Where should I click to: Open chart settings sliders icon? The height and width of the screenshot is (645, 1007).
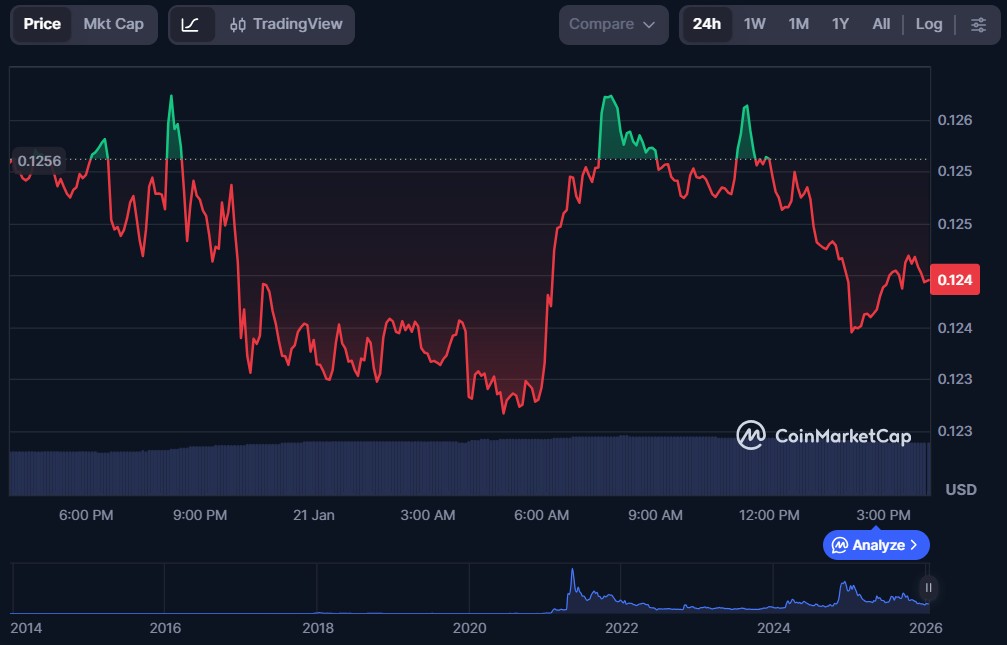978,24
